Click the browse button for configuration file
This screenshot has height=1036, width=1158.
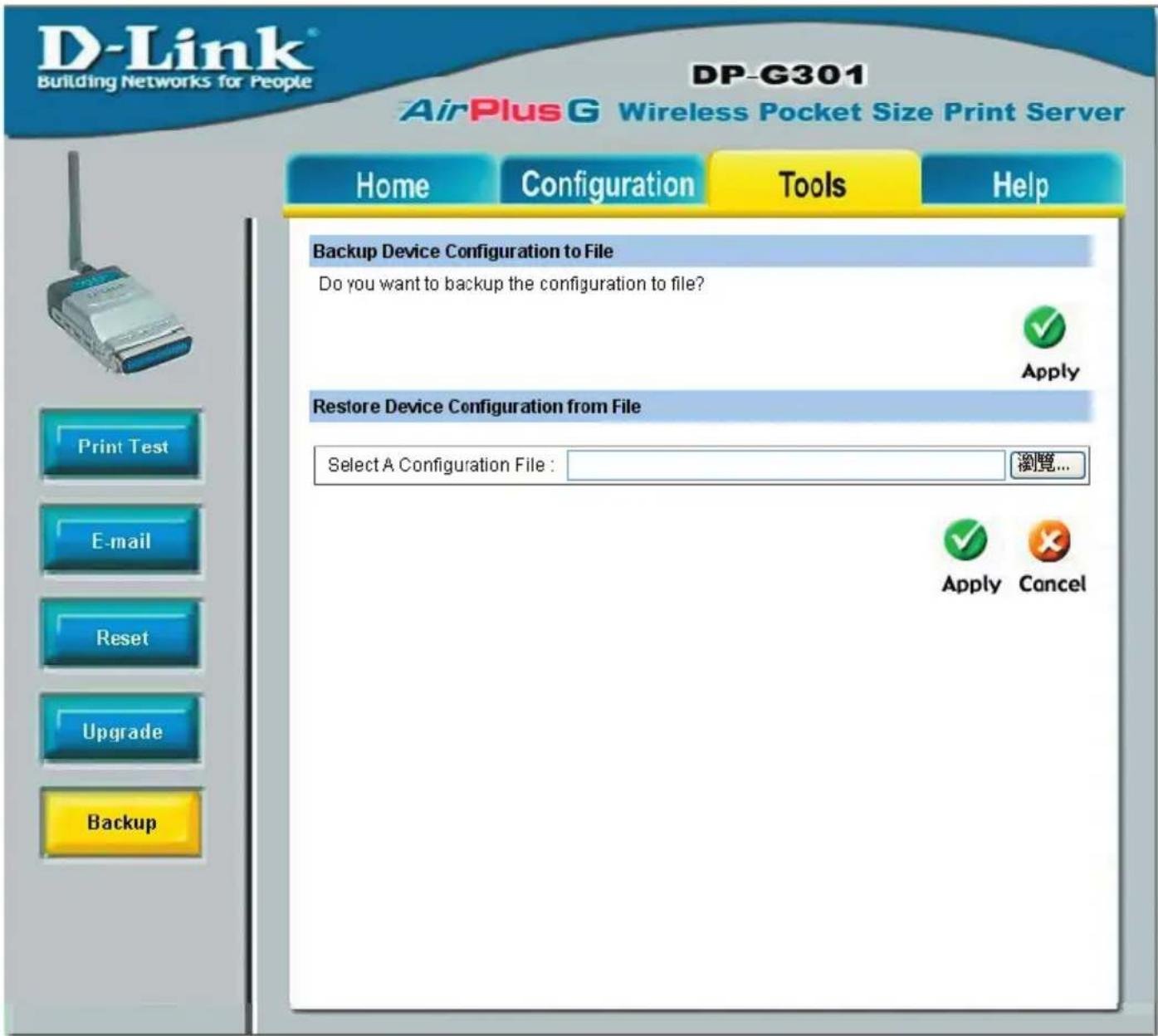1047,464
